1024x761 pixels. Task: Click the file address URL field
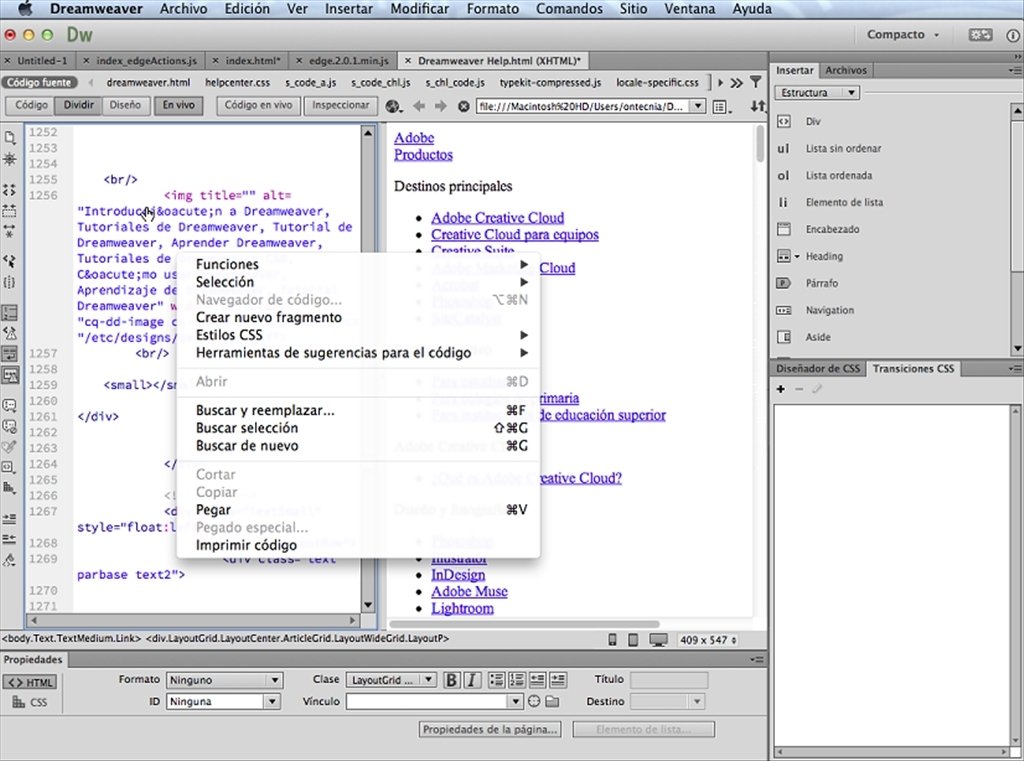tap(583, 106)
